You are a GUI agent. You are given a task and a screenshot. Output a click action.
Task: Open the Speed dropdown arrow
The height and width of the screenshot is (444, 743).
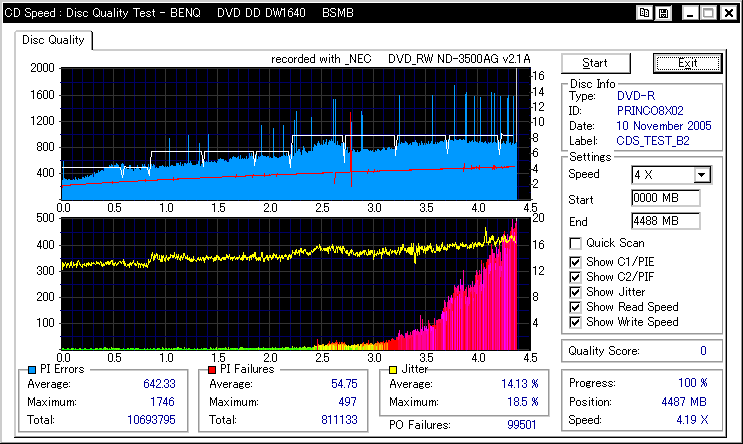click(702, 175)
